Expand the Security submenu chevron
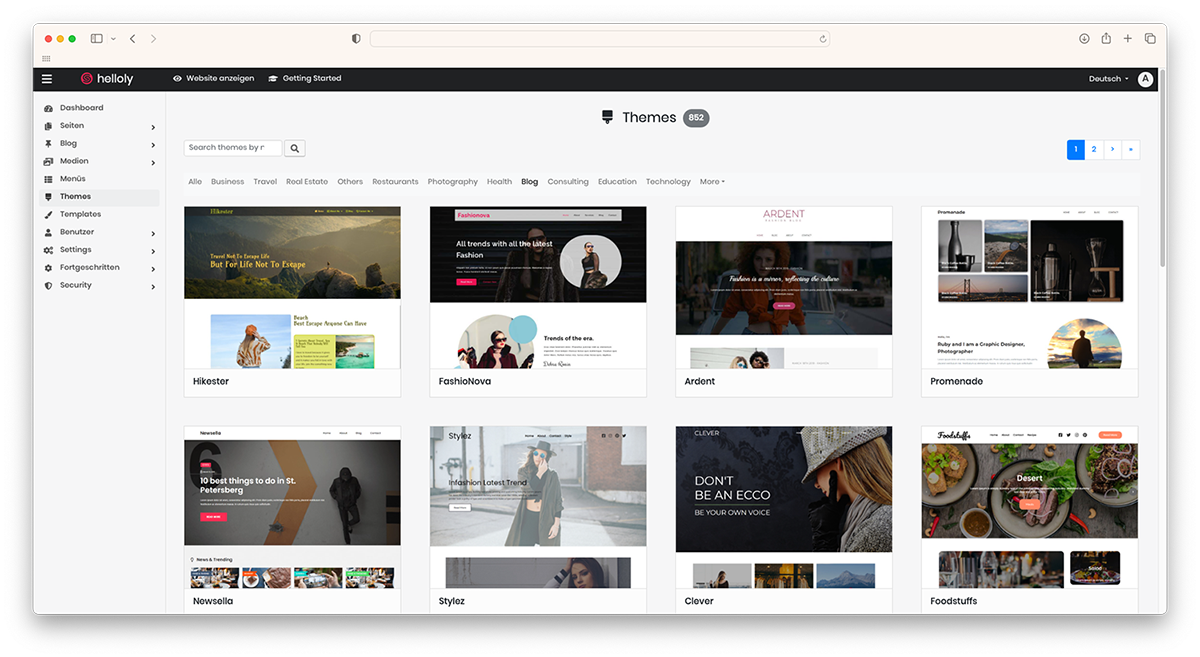The image size is (1200, 657). tap(153, 287)
